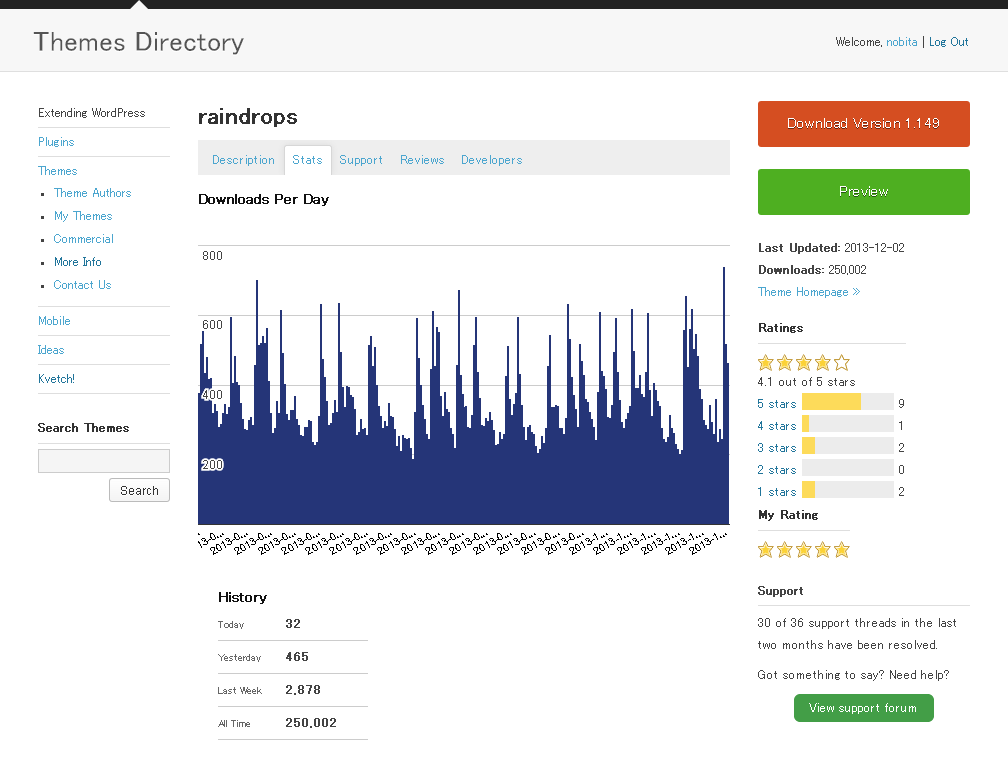Screen dimensions: 1008x768
Task: Go to Mobile section
Action: pyautogui.click(x=54, y=321)
